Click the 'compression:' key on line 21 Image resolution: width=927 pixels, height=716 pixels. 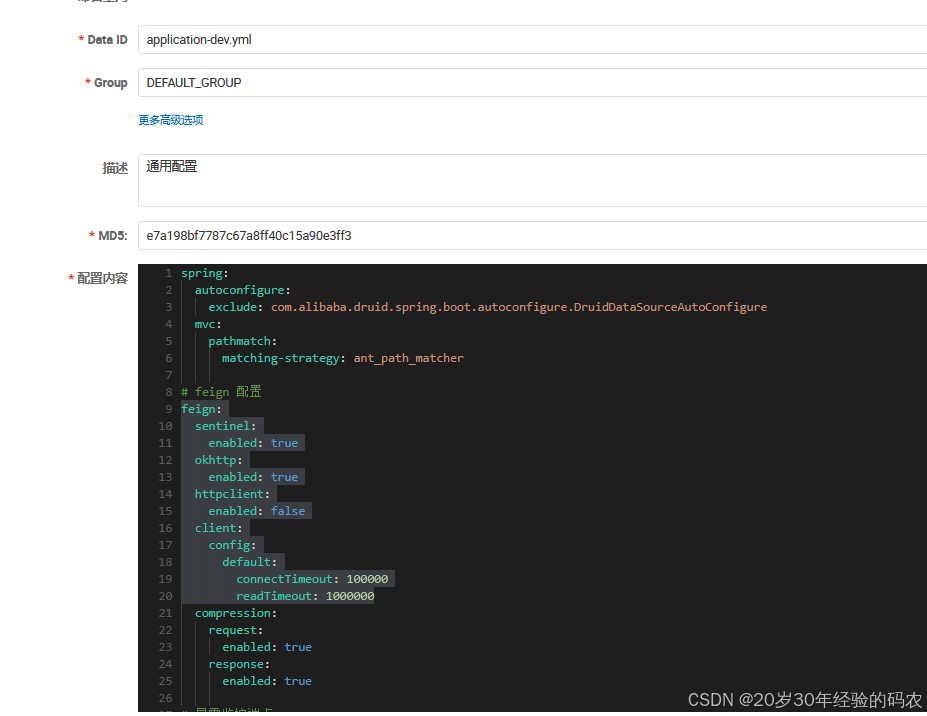tap(235, 613)
